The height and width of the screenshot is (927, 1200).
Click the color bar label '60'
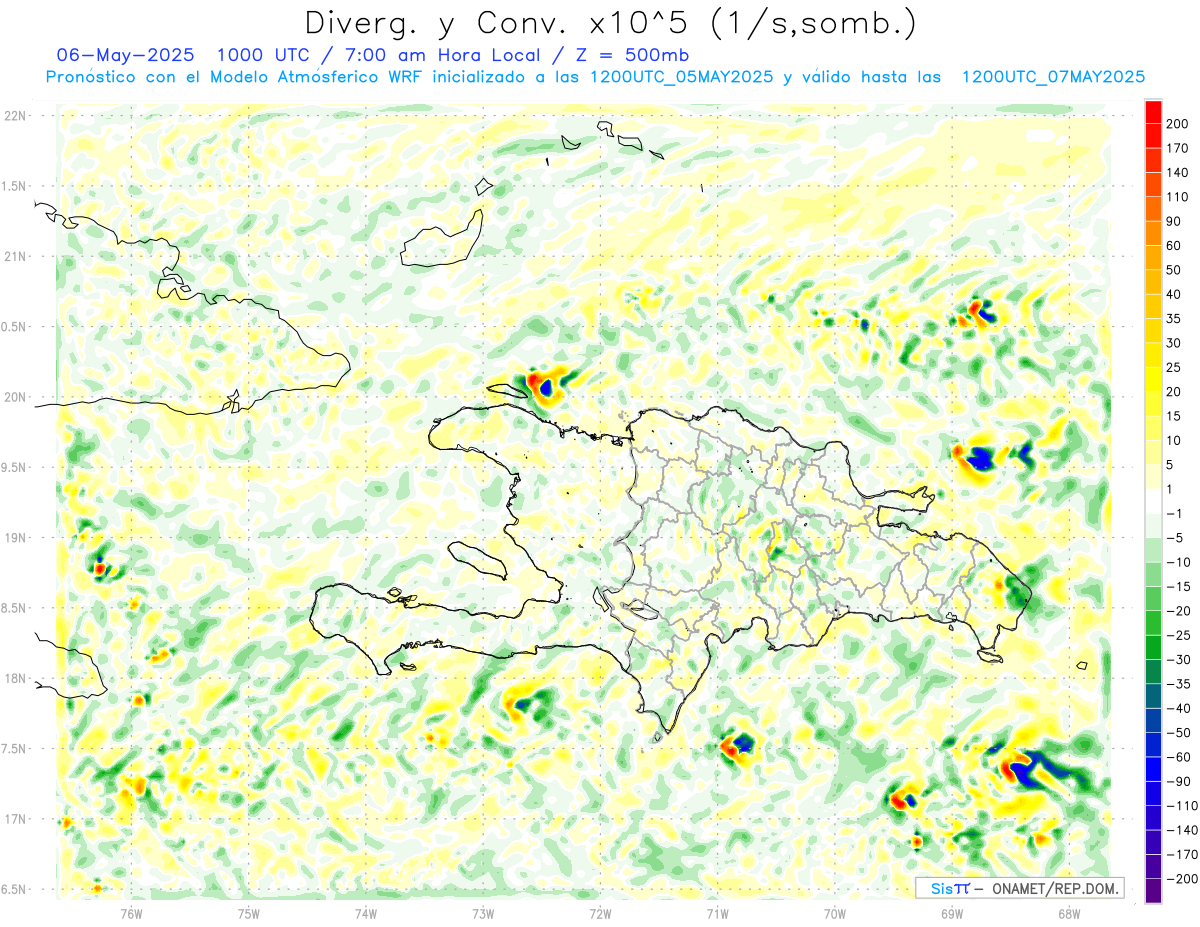[x=1175, y=246]
